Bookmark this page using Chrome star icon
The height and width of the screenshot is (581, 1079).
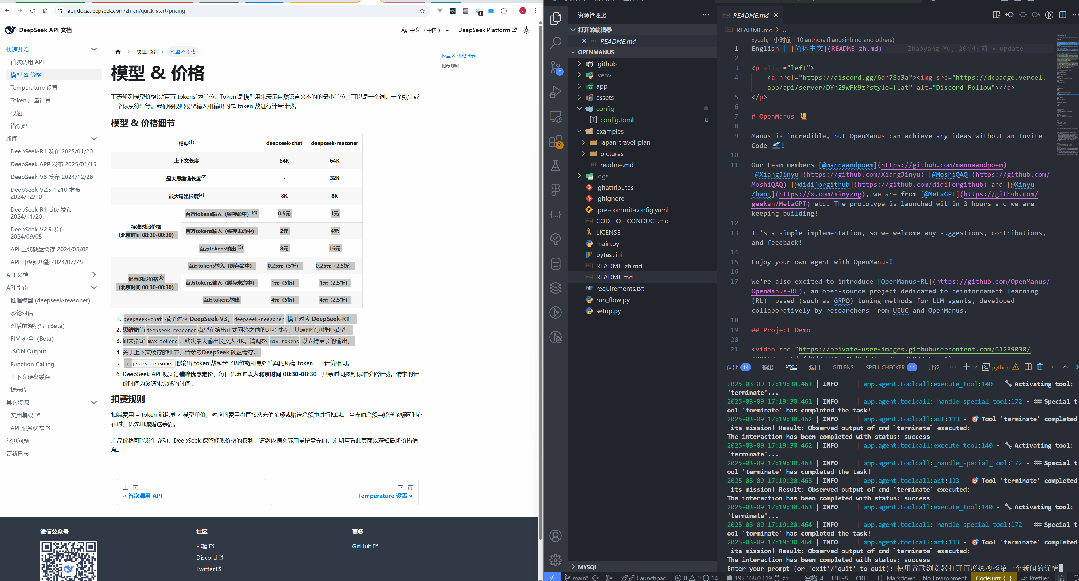(x=422, y=11)
